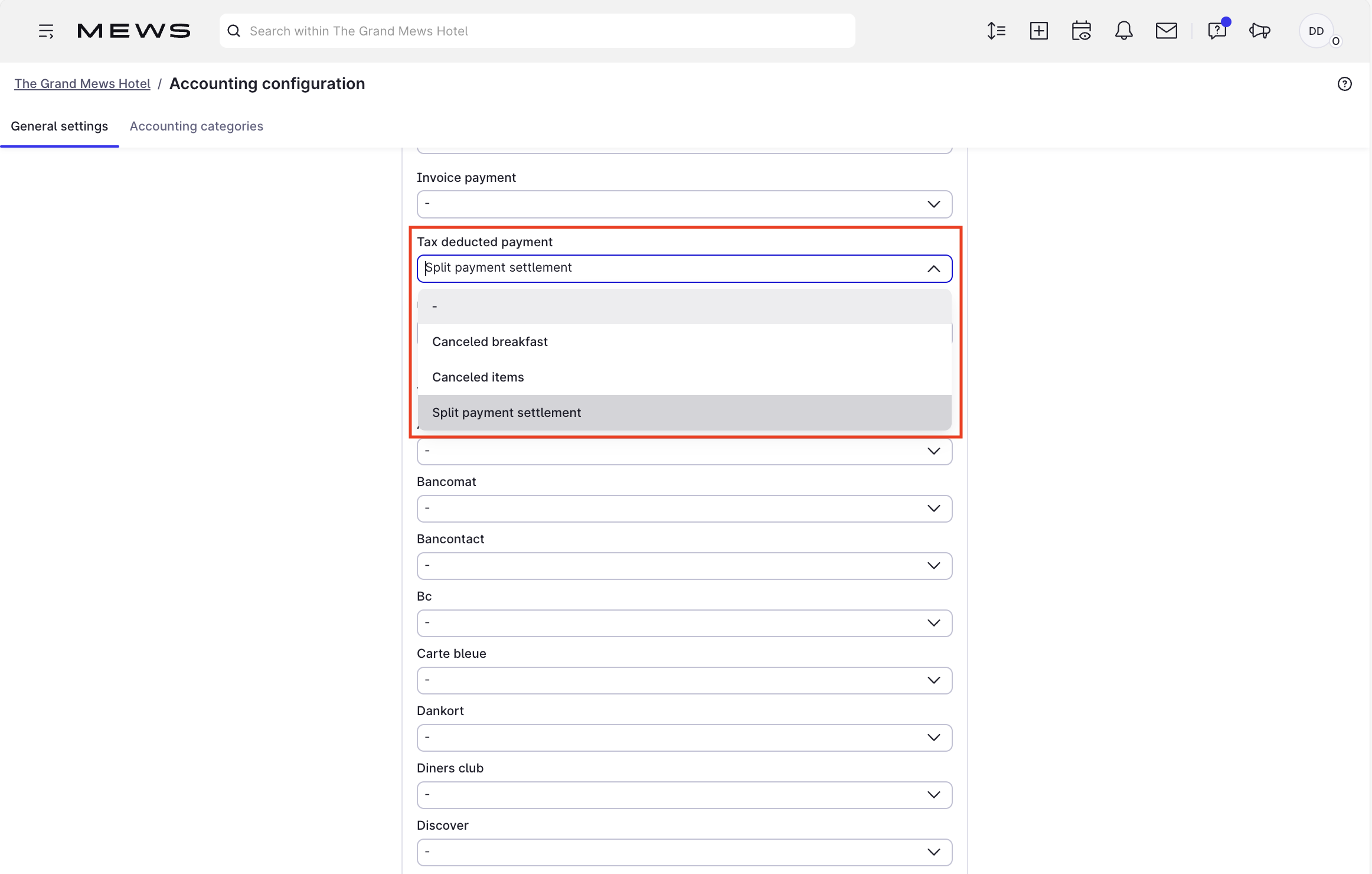Open the timeline list icon
This screenshot has height=874, width=1372.
click(x=997, y=31)
